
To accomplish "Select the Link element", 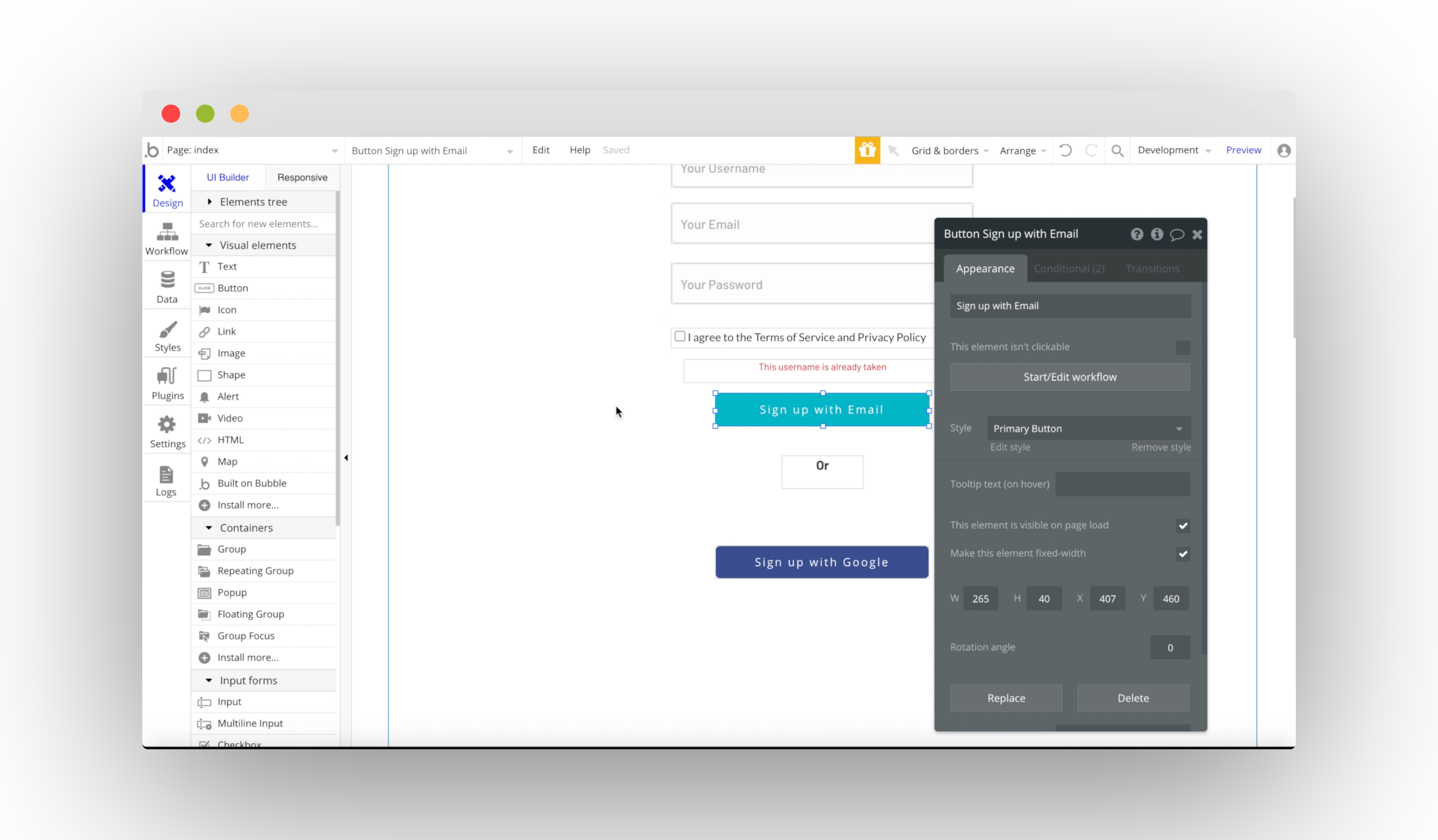I will click(263, 331).
